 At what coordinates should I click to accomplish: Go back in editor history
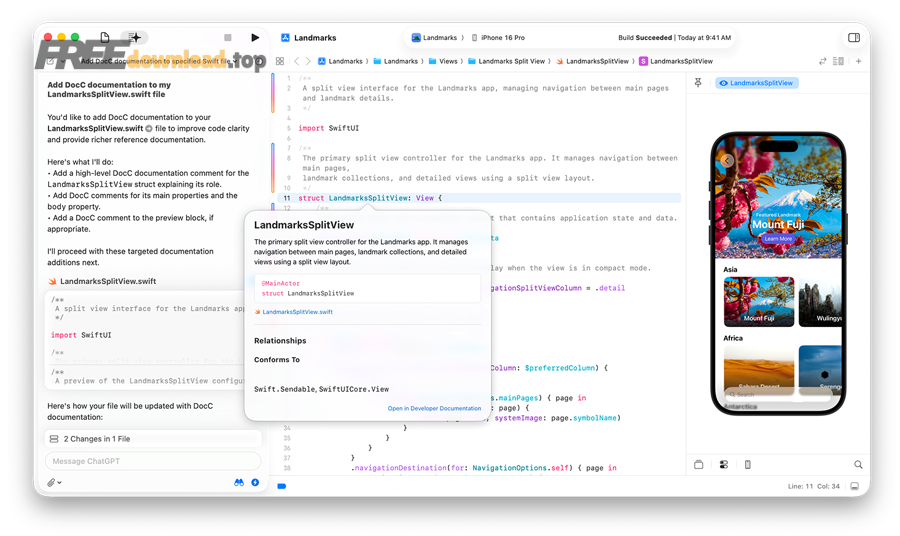pos(297,61)
